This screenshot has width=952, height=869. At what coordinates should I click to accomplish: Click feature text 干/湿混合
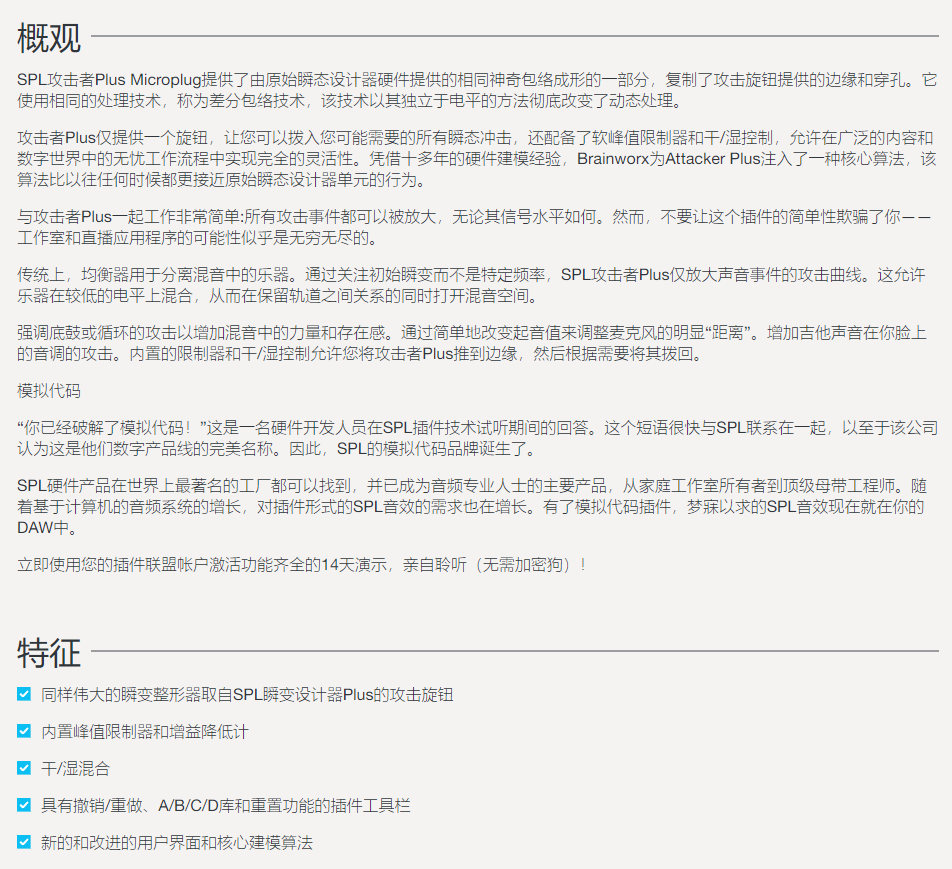pyautogui.click(x=75, y=768)
